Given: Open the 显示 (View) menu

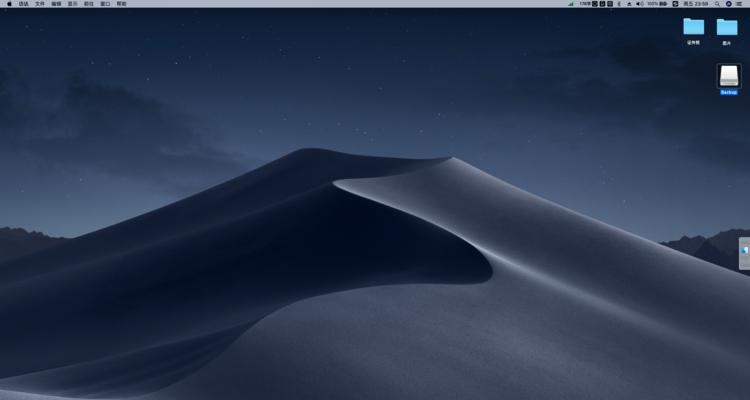Looking at the screenshot, I should (72, 3).
